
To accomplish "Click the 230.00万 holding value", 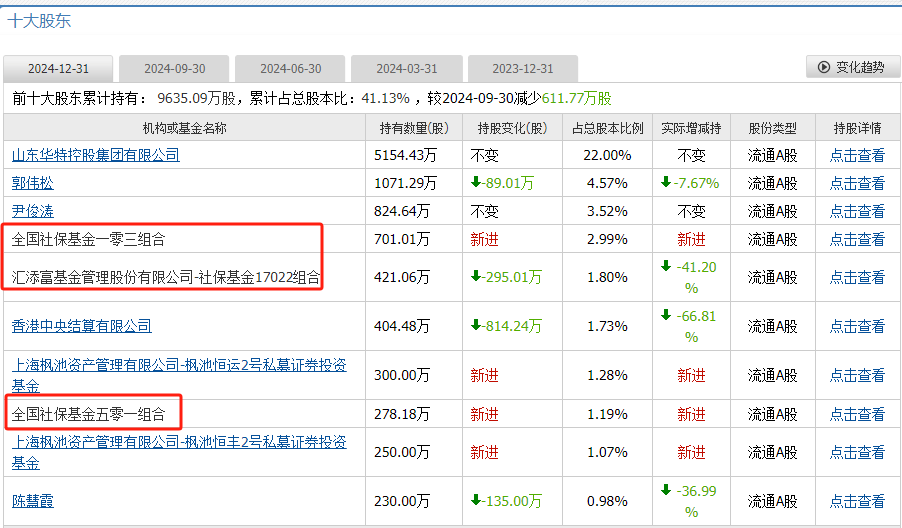I will click(402, 501).
